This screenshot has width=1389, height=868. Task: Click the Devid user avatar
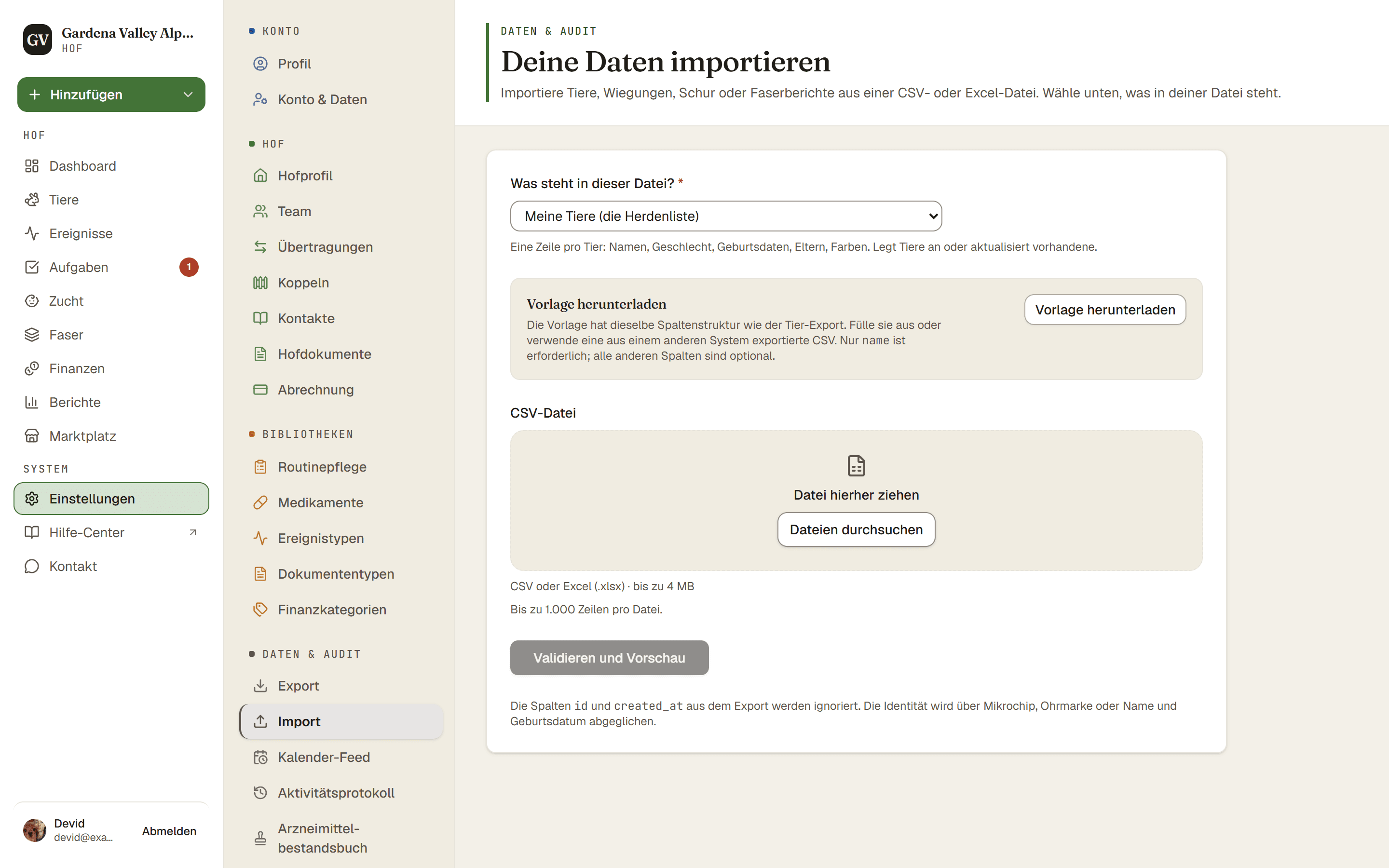[34, 831]
